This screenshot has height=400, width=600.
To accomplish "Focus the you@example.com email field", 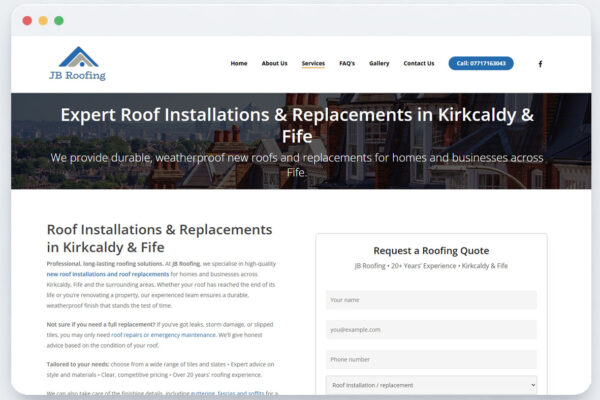I will click(x=431, y=329).
